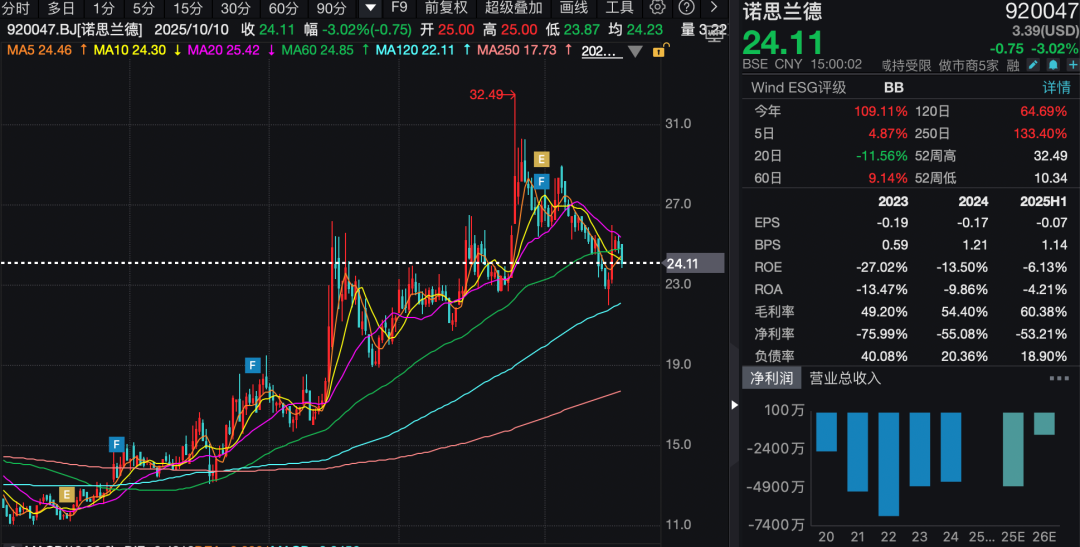The width and height of the screenshot is (1080, 547).
Task: Select the 净利润 tab
Action: click(x=771, y=378)
